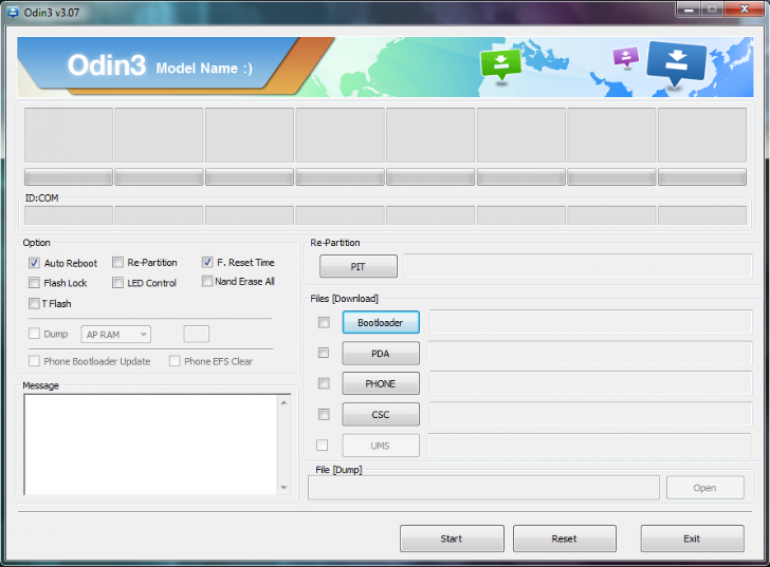Check the box beside Bootloader button
Viewport: 770px width, 567px height.
[324, 322]
